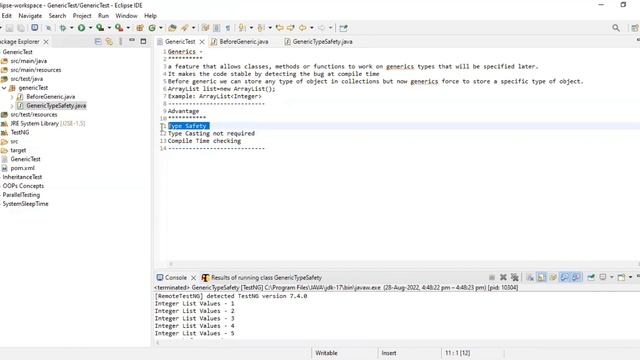Minimize the Package Explorer view
Viewport: 640px width, 360px height.
coord(132,41)
